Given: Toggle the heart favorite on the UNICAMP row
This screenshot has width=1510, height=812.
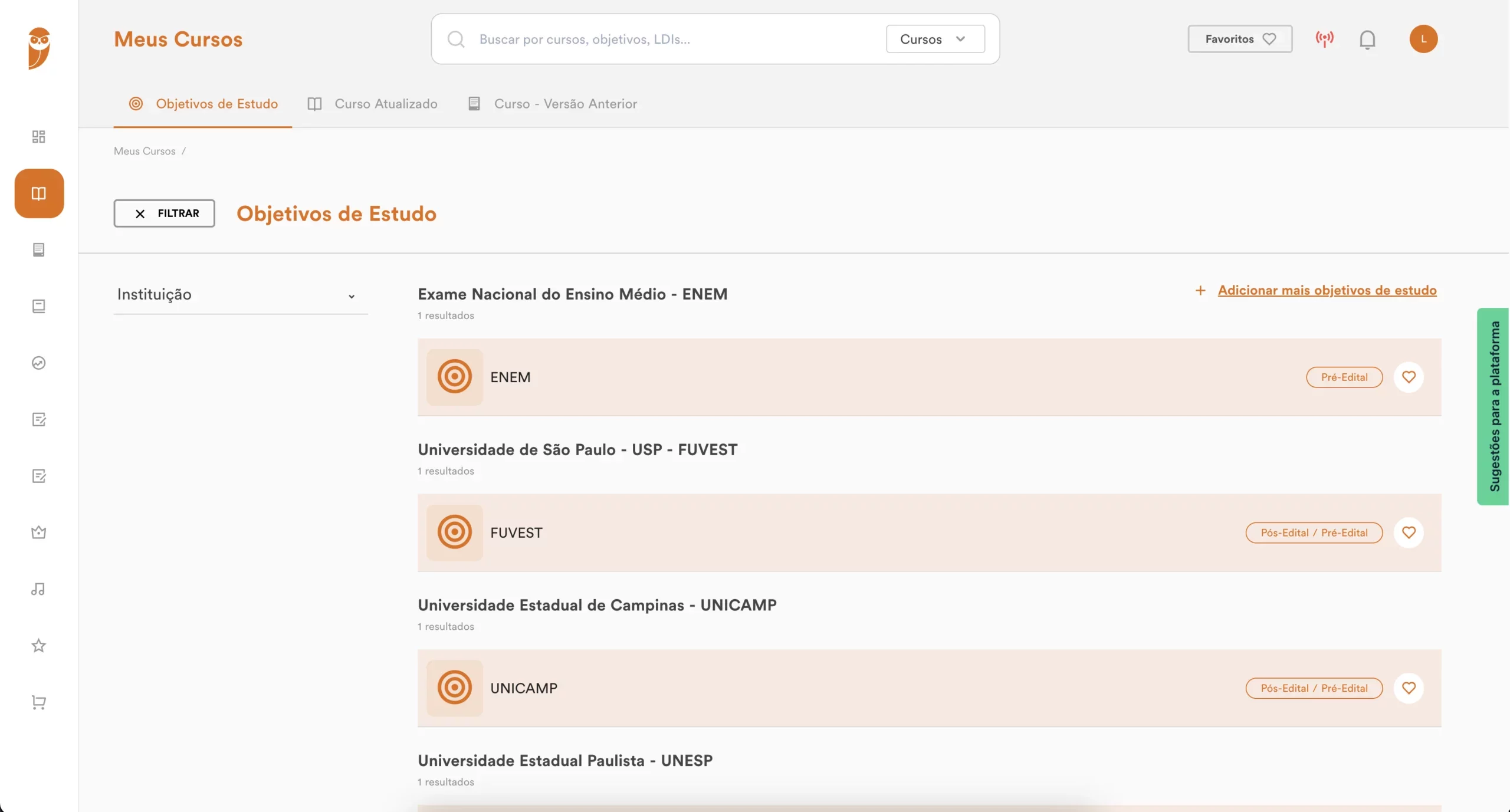Looking at the screenshot, I should point(1409,688).
